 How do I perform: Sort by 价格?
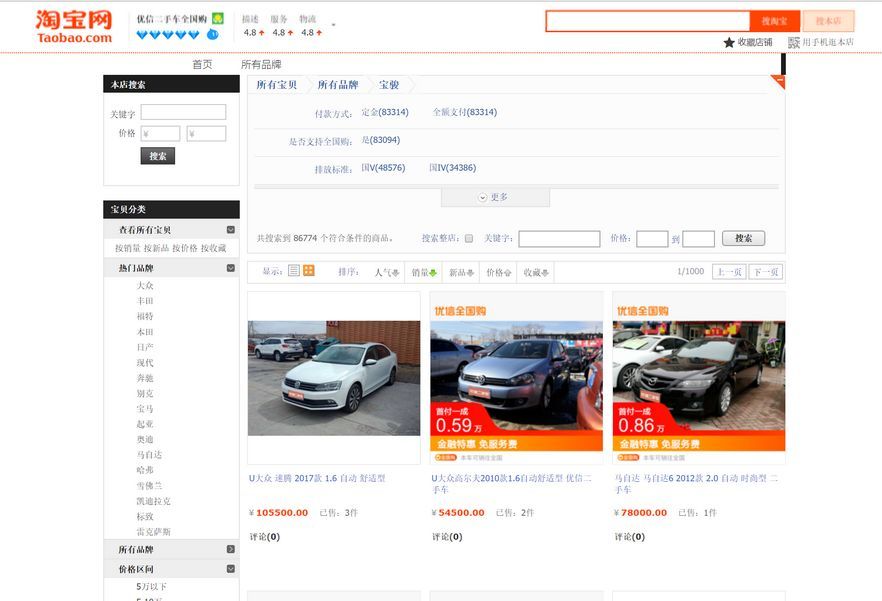click(x=498, y=272)
